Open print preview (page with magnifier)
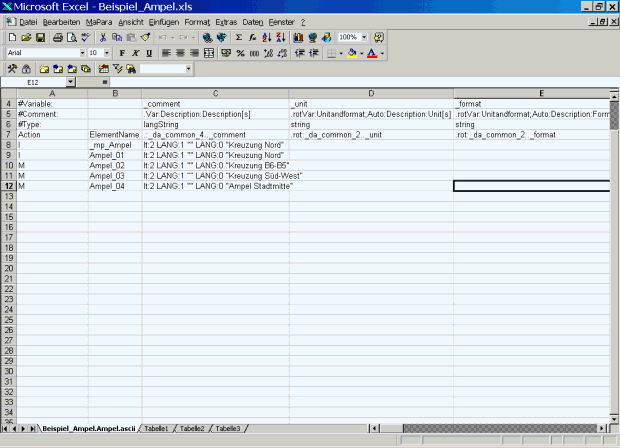The height and width of the screenshot is (448, 620). [x=72, y=38]
